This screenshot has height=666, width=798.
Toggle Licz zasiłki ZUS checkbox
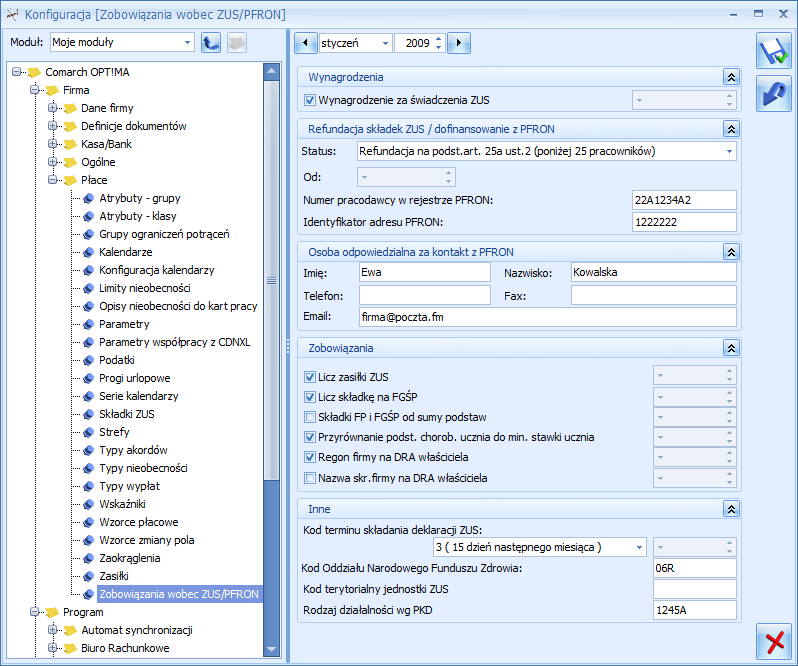(x=309, y=377)
